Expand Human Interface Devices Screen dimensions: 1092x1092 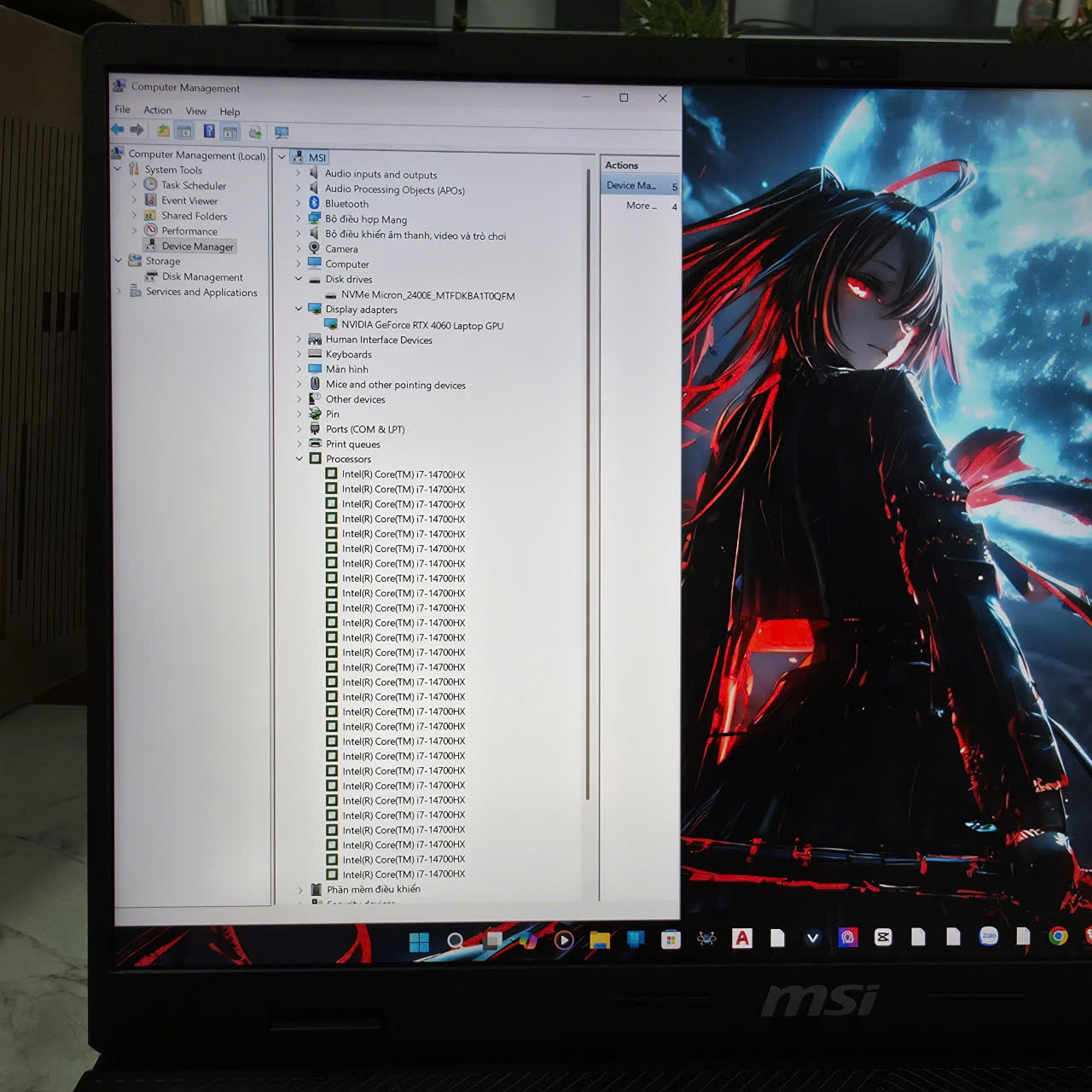(299, 339)
